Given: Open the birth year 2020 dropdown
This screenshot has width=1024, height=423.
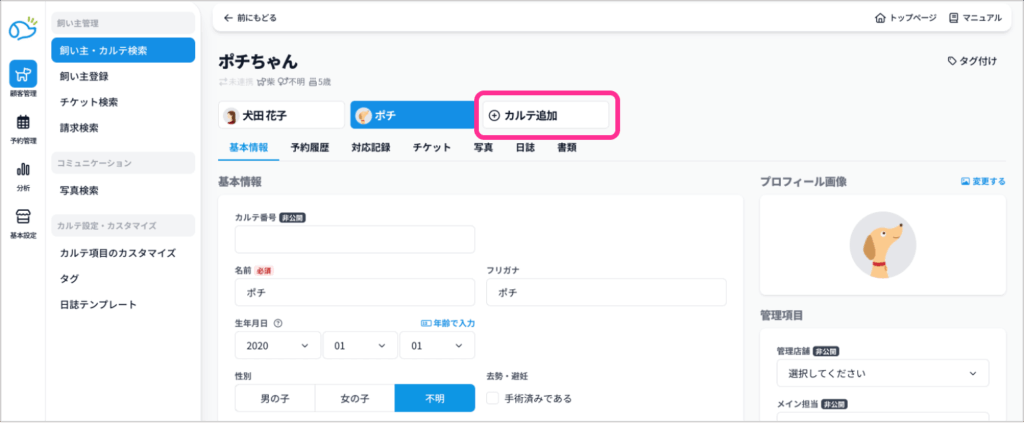Looking at the screenshot, I should (x=277, y=345).
